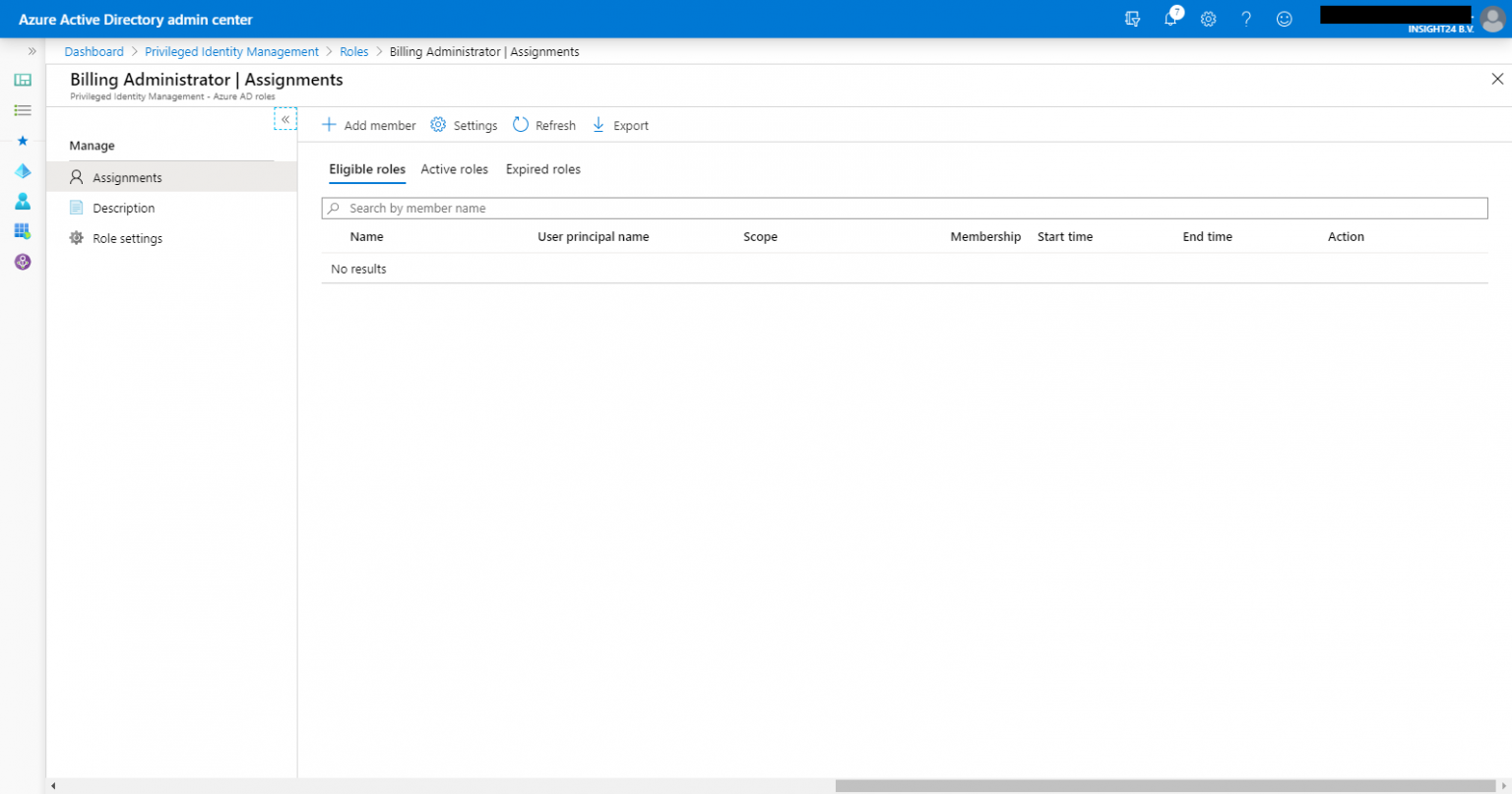Select the Azure Active Directory pyramid icon
Viewport: 1512px width, 794px height.
click(x=23, y=170)
